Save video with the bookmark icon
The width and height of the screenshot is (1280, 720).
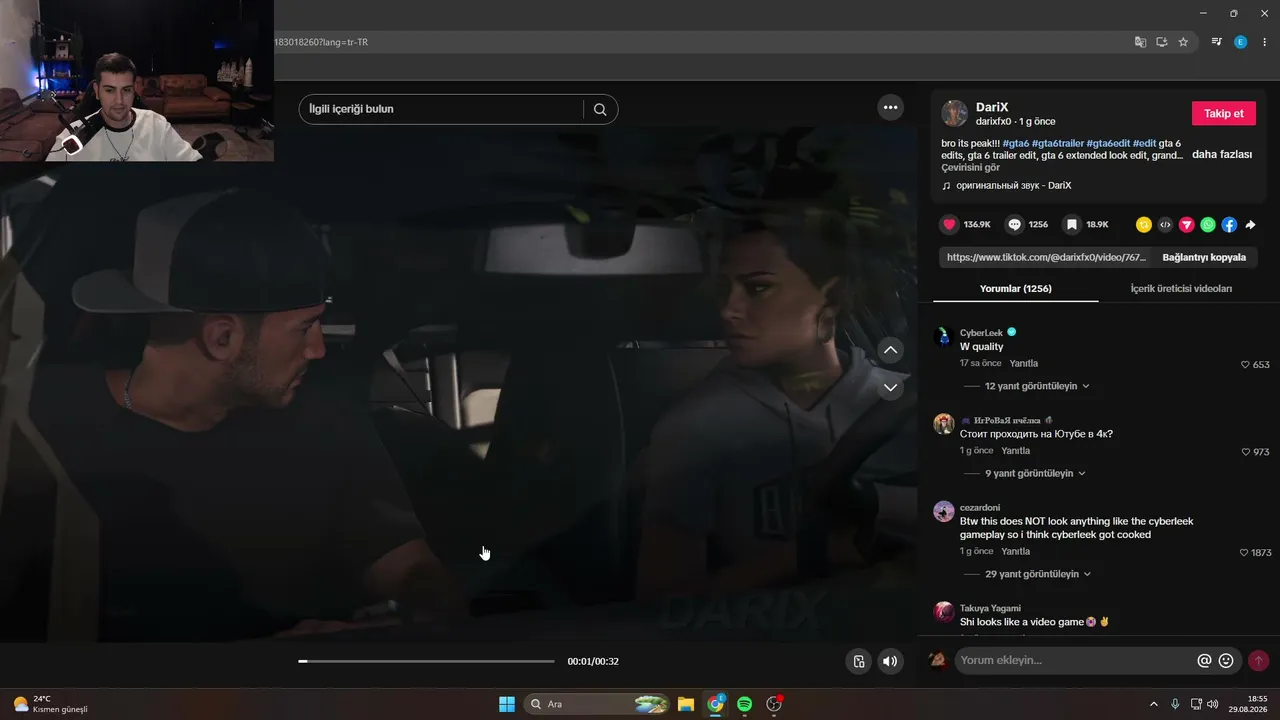pos(1071,225)
